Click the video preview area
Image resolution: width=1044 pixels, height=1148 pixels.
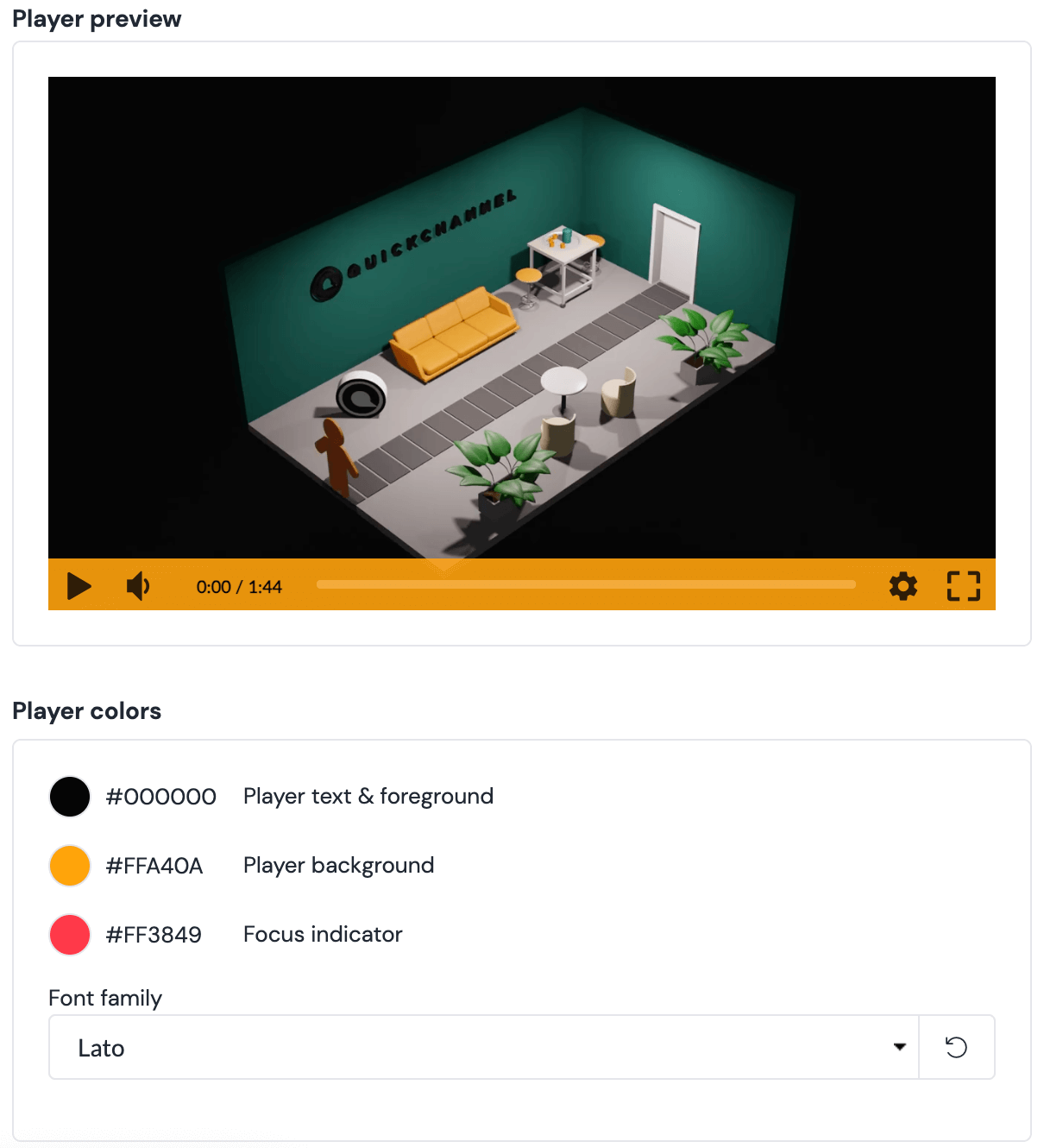pos(521,319)
